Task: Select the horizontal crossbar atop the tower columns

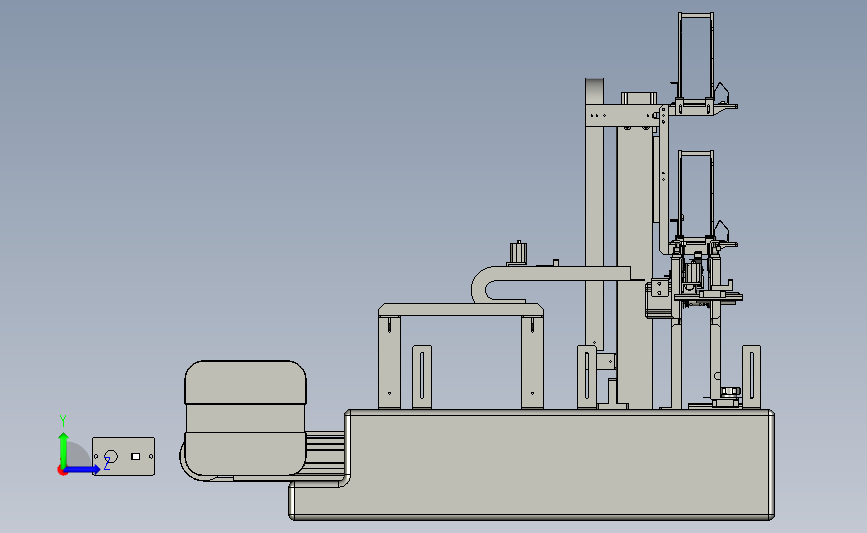Action: click(622, 115)
